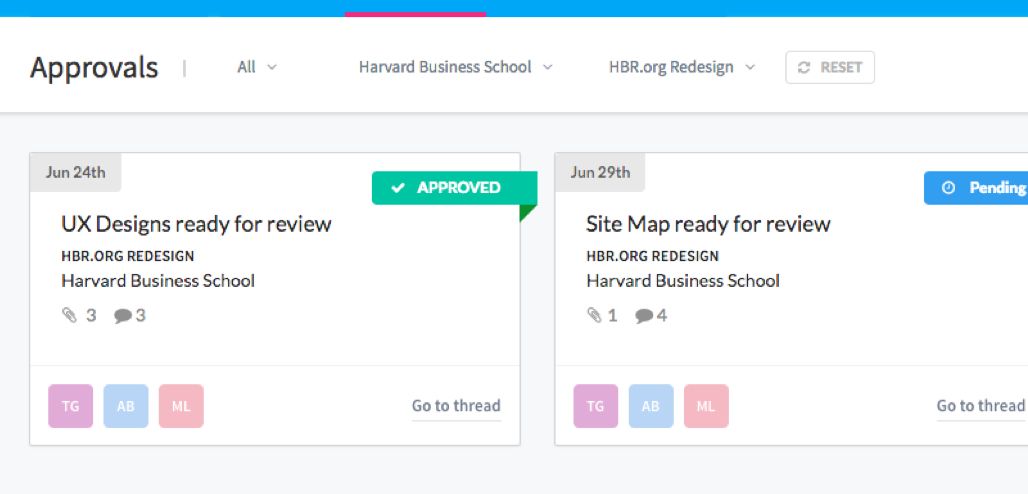Go to thread for Site Map card
Viewport: 1028px width, 494px height.
coord(981,406)
